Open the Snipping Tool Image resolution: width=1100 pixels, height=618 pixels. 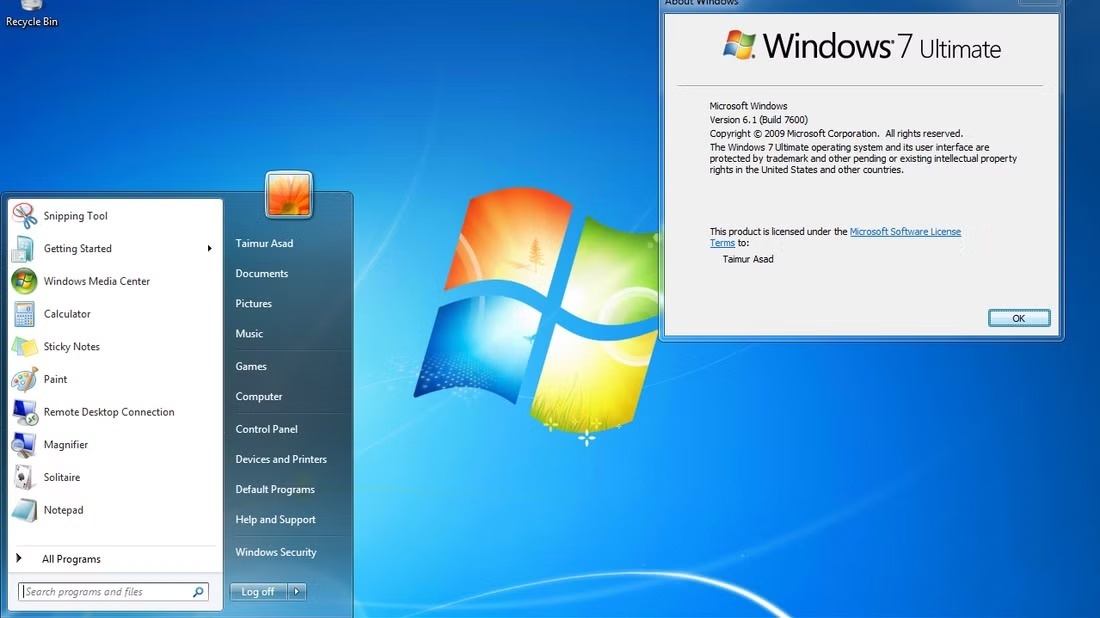(x=75, y=215)
